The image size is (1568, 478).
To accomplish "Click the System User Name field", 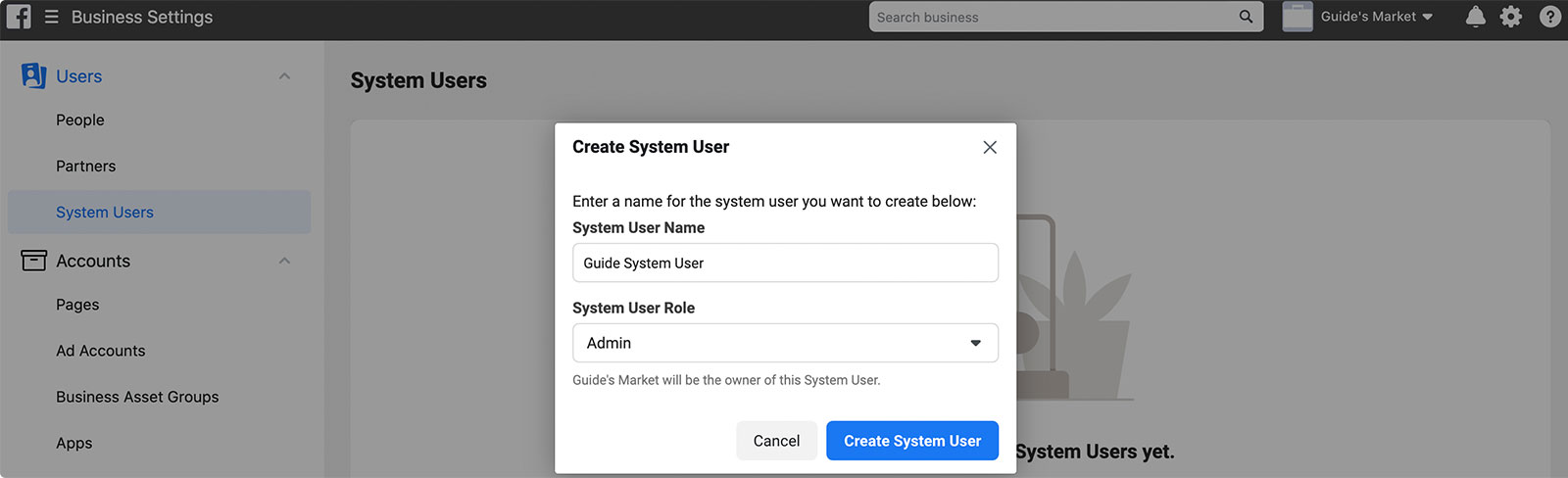I will (x=785, y=263).
